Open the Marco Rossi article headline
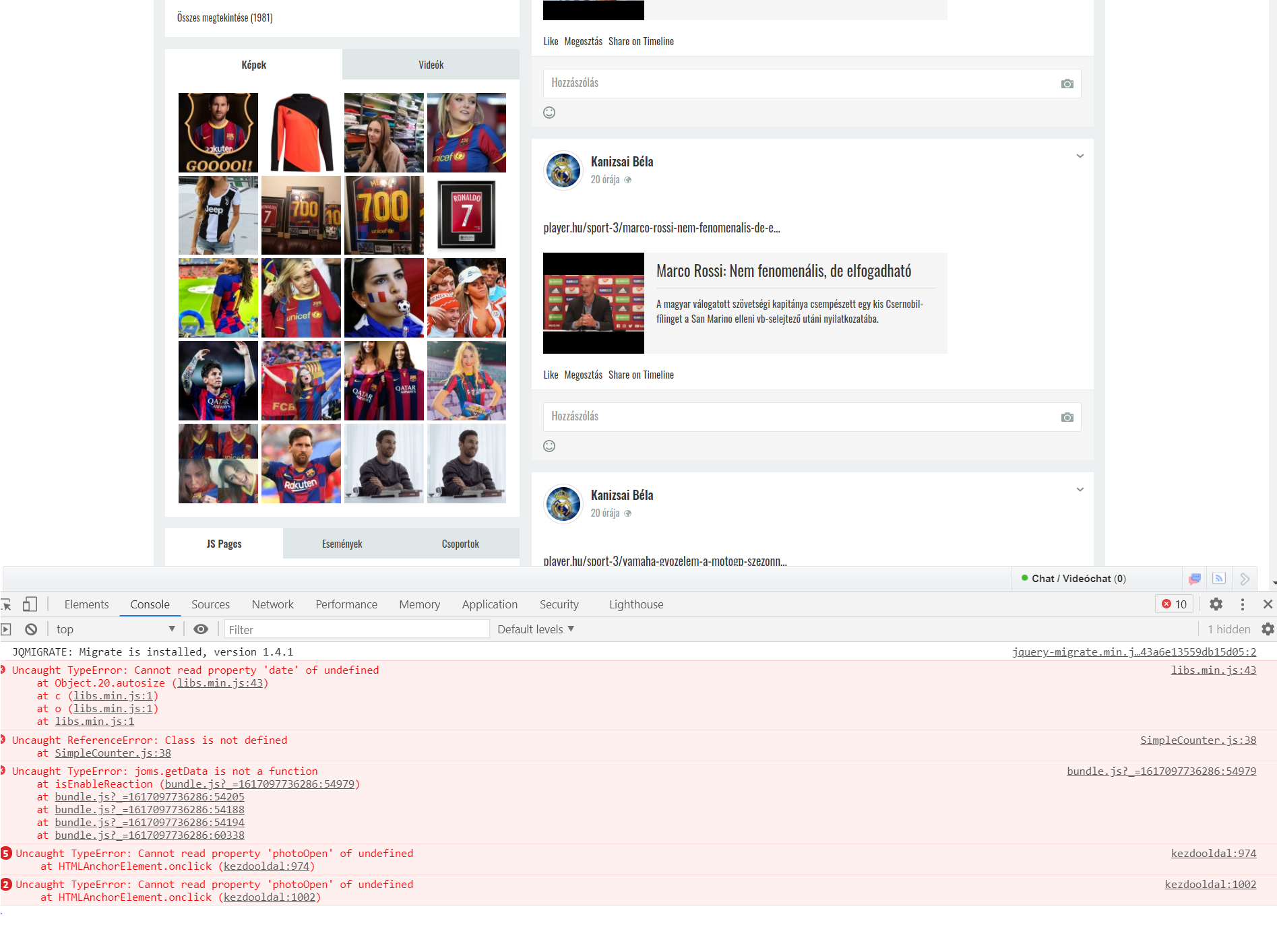Viewport: 1277px width, 952px height. [x=784, y=271]
